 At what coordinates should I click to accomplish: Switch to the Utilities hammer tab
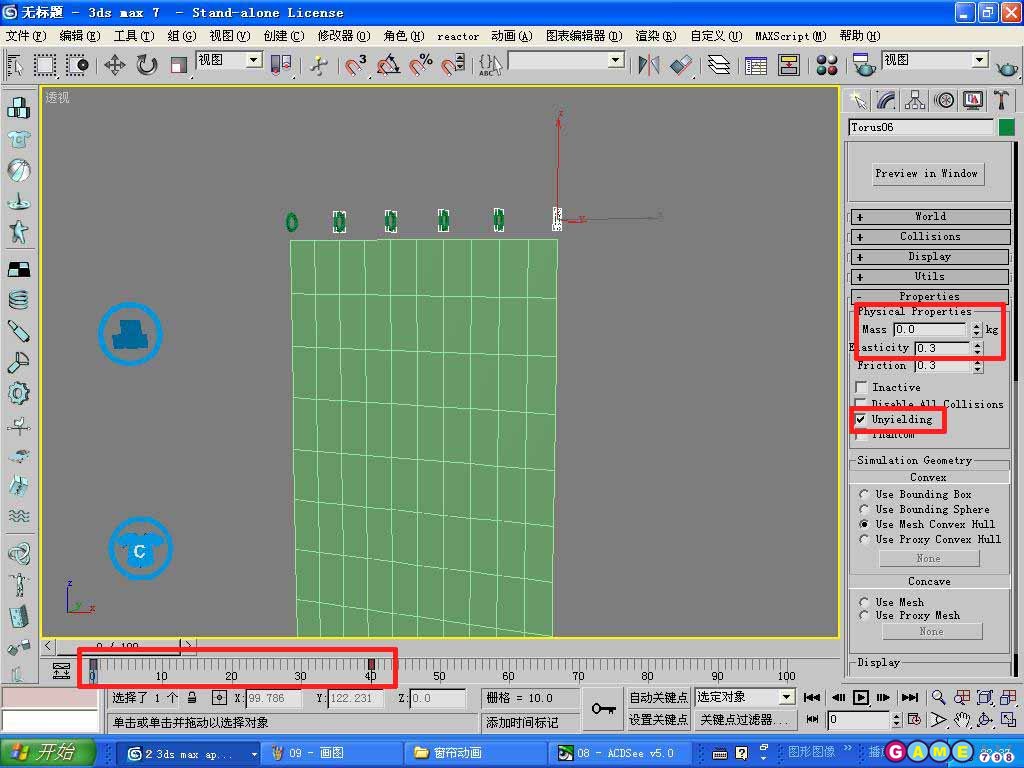click(x=1002, y=100)
